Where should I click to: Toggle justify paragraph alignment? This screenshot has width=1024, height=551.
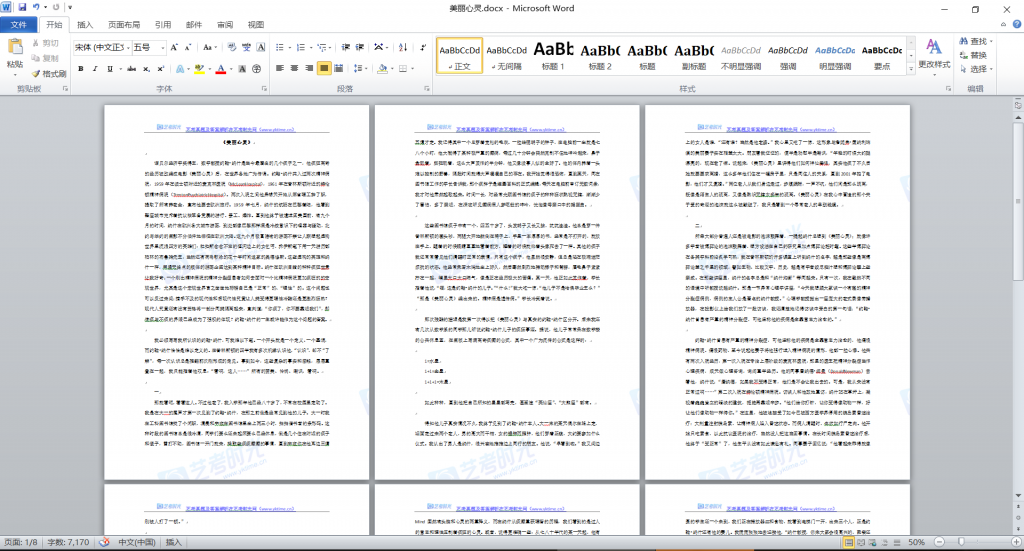[323, 69]
